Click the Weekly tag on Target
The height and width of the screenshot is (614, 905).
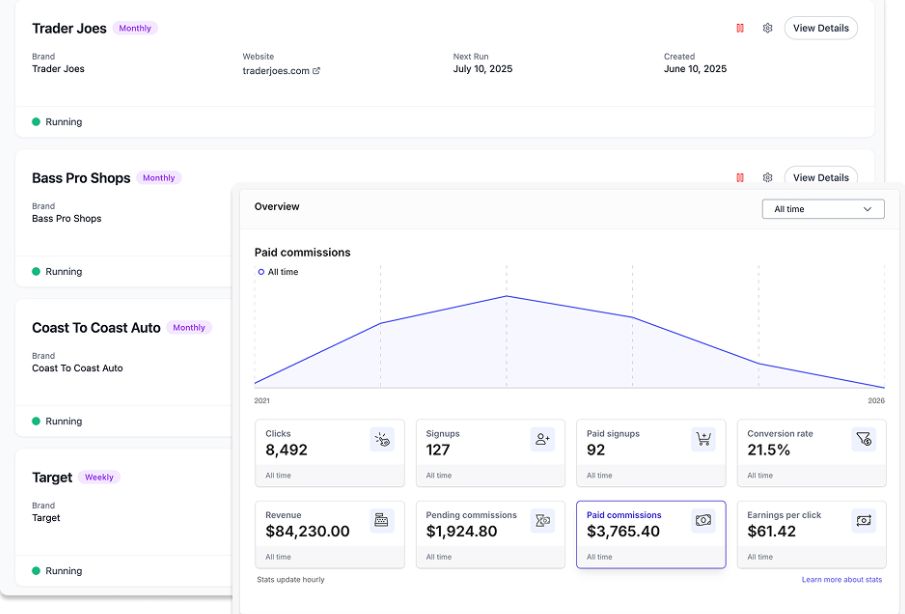tap(99, 478)
